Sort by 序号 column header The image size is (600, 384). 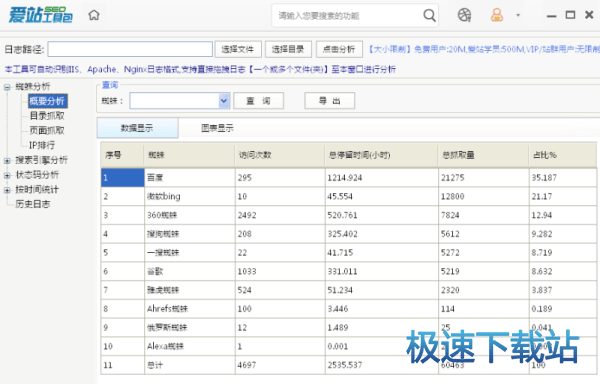pos(122,155)
